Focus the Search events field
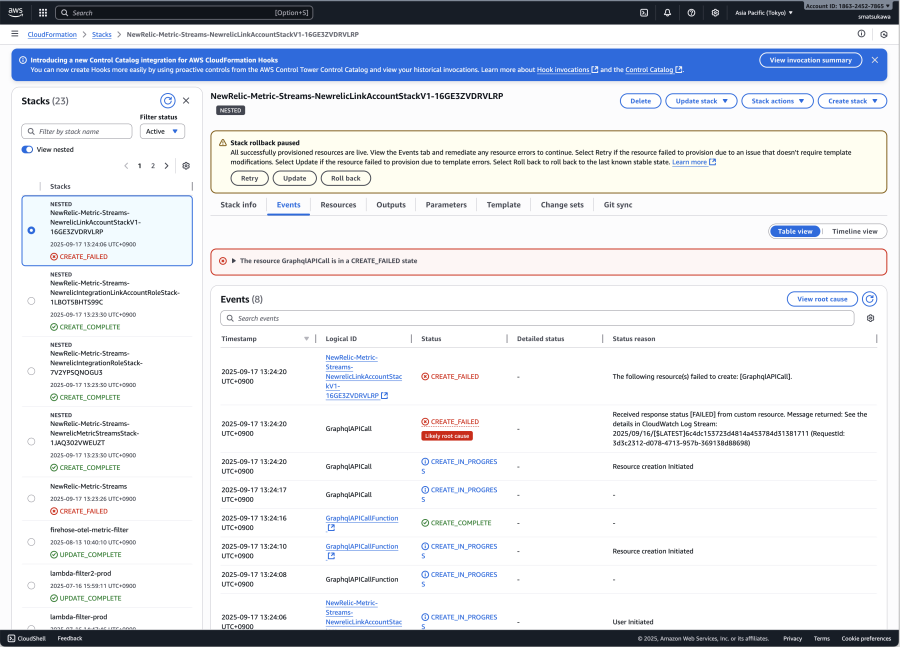 click(537, 318)
